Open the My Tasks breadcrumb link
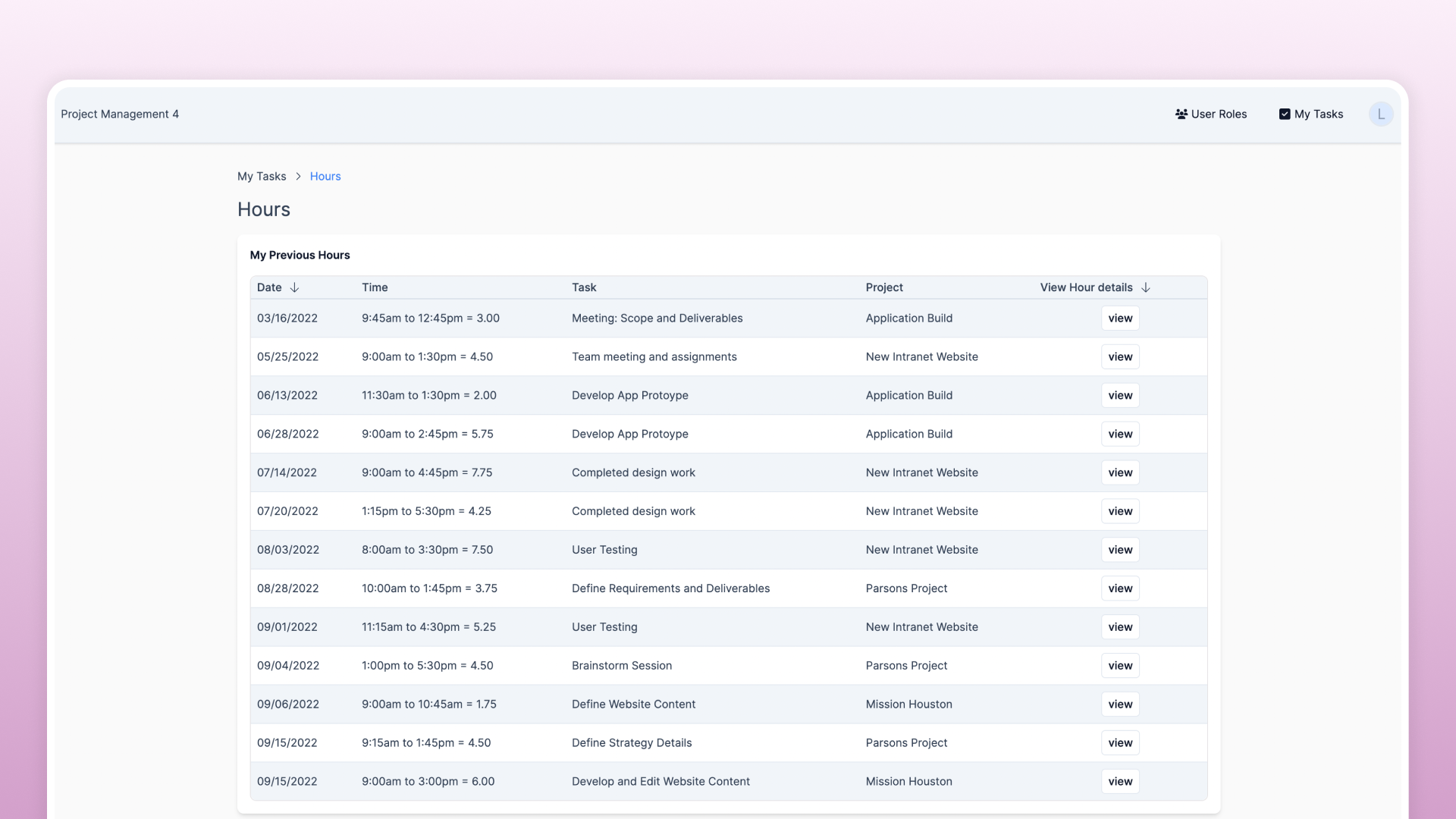Image resolution: width=1456 pixels, height=819 pixels. [262, 176]
